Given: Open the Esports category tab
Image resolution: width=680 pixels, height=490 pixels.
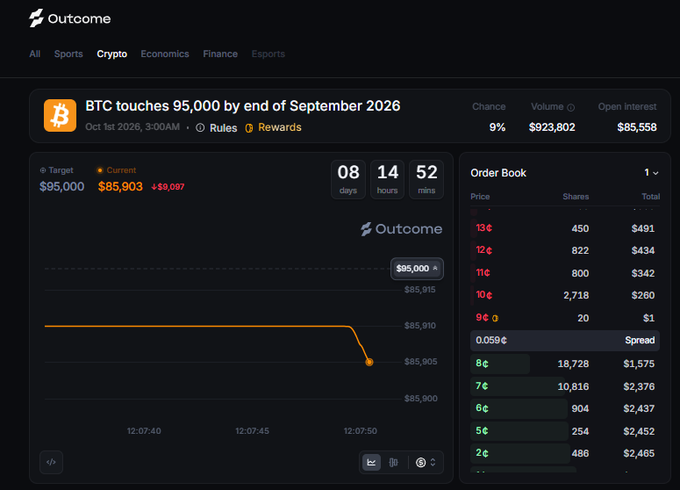Looking at the screenshot, I should [268, 54].
